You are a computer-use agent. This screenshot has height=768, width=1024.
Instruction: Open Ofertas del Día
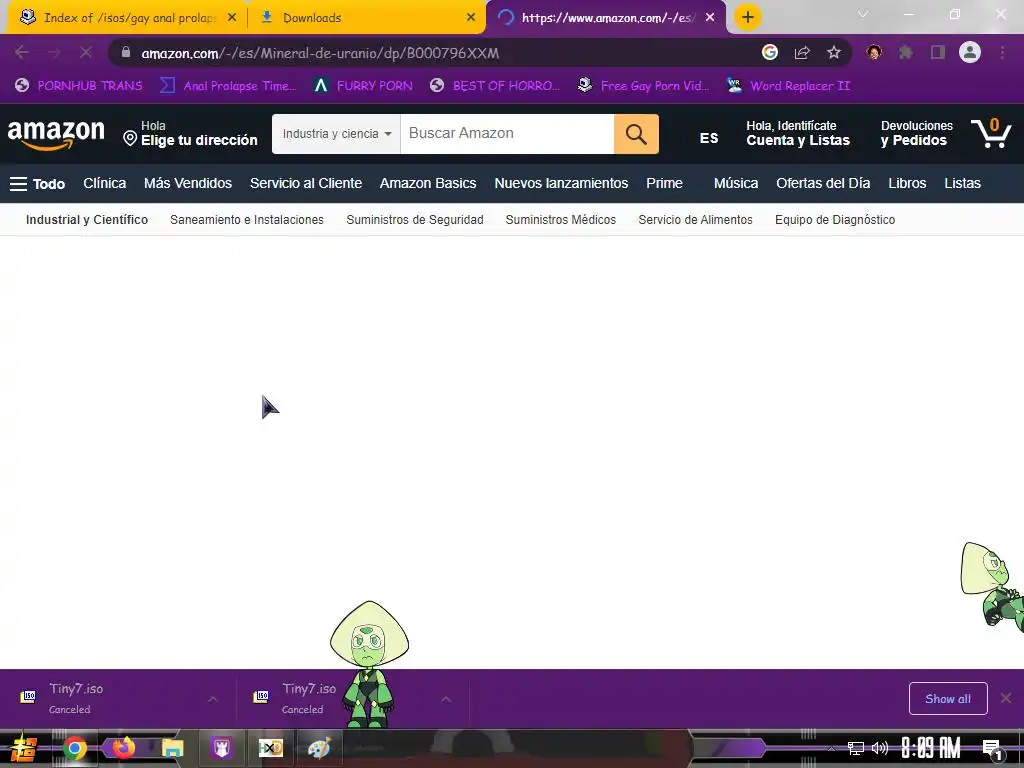pyautogui.click(x=823, y=184)
